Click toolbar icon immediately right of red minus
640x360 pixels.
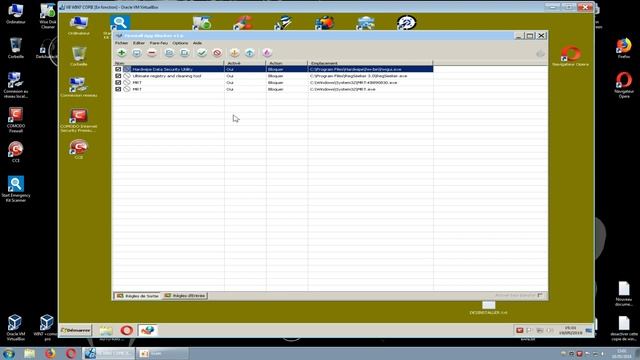tap(169, 53)
